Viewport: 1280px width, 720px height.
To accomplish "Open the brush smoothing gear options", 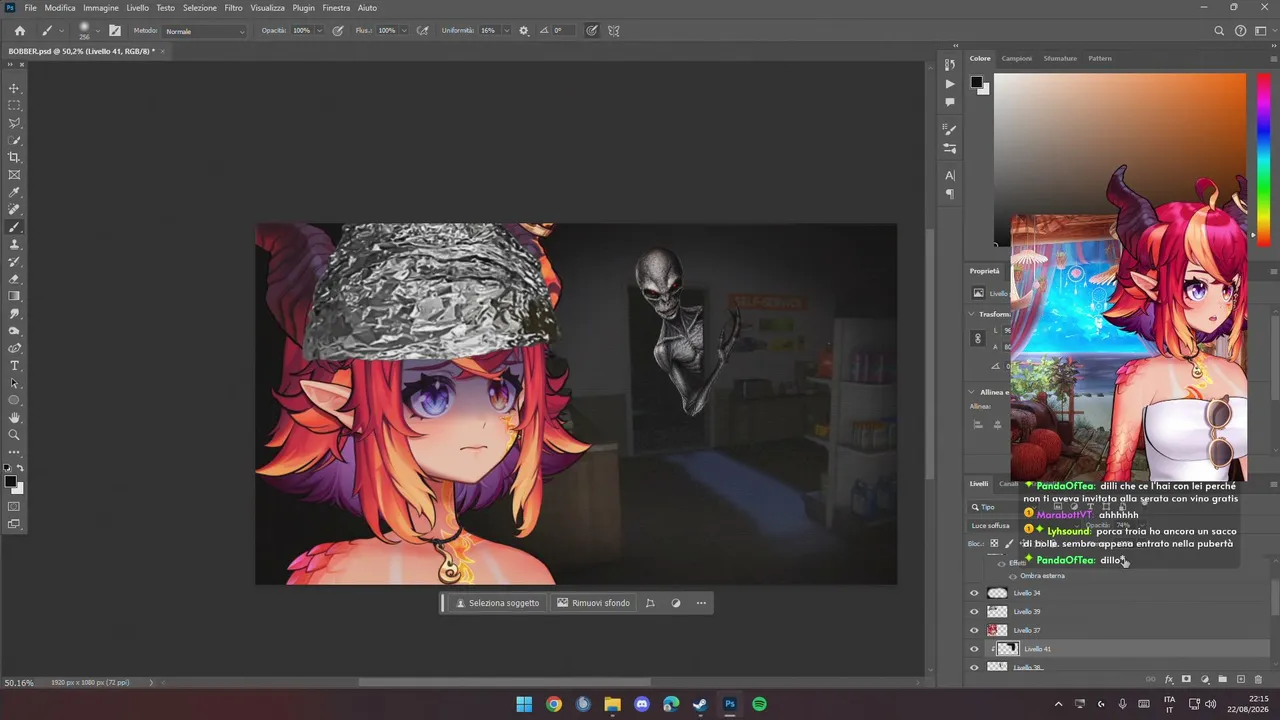I will tap(524, 31).
